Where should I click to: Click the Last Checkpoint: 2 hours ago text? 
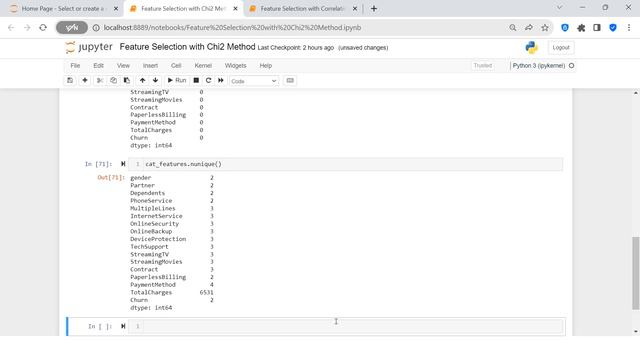pyautogui.click(x=296, y=48)
